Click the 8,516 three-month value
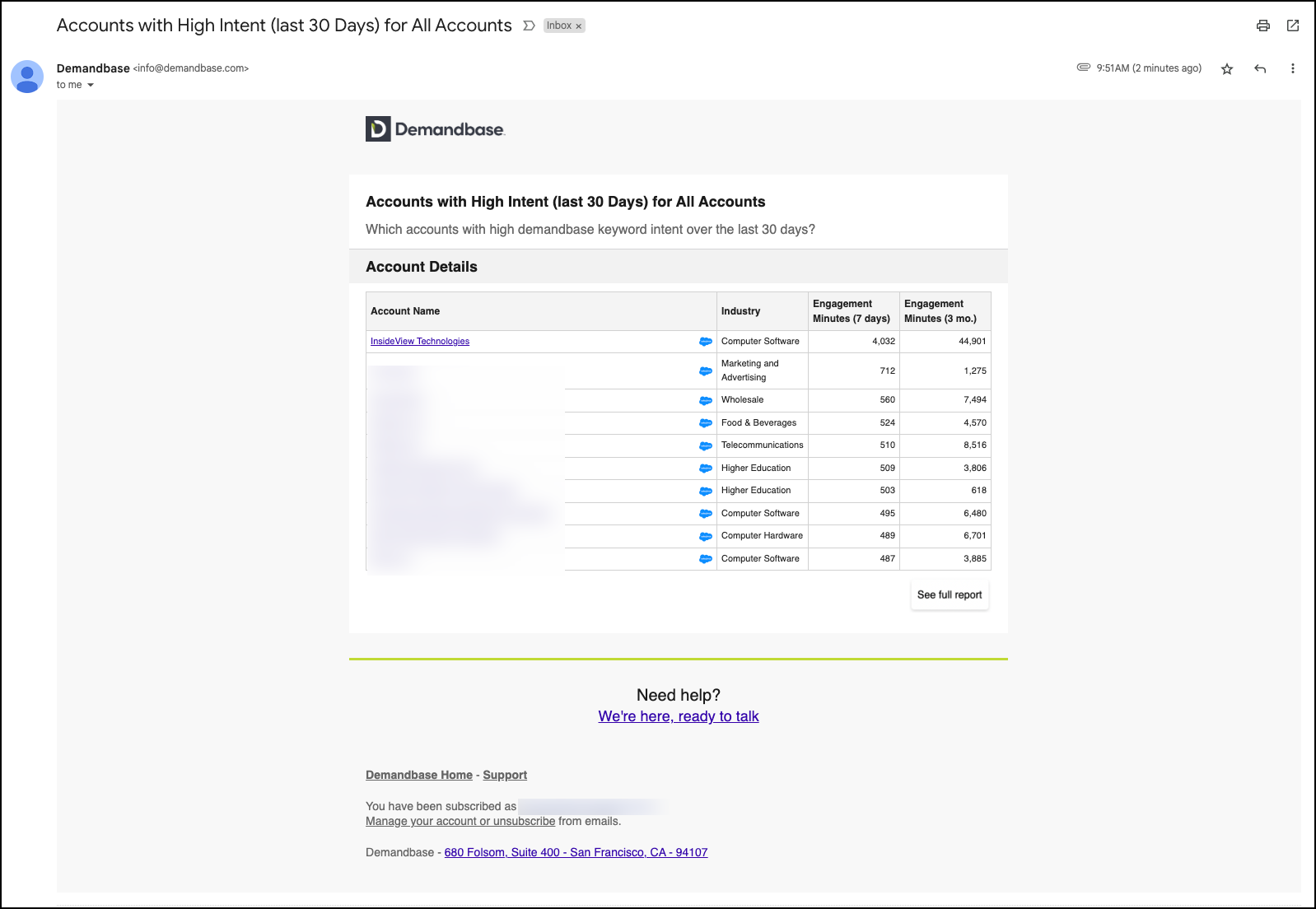1316x909 pixels. 975,445
